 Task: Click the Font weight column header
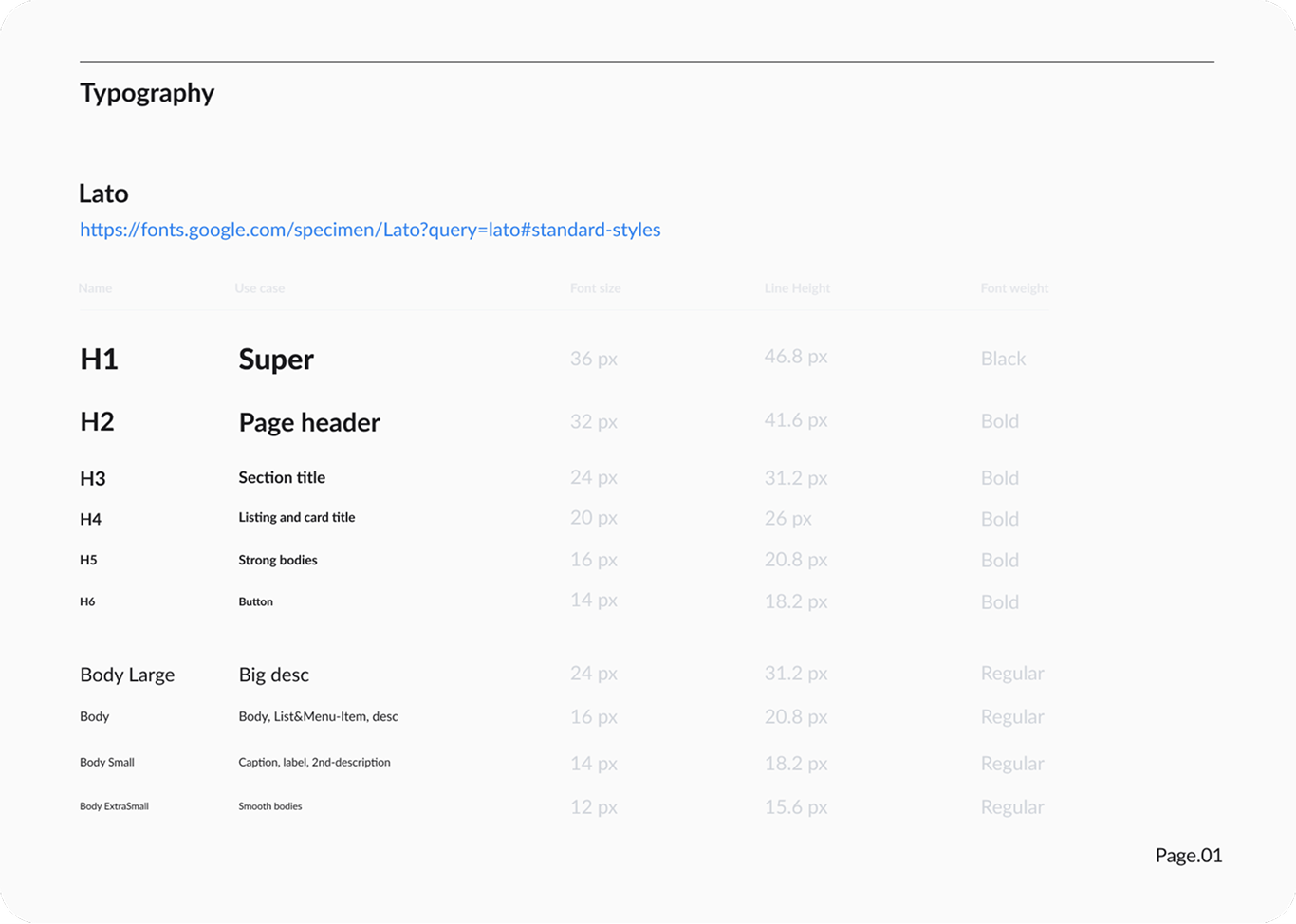click(x=1014, y=288)
